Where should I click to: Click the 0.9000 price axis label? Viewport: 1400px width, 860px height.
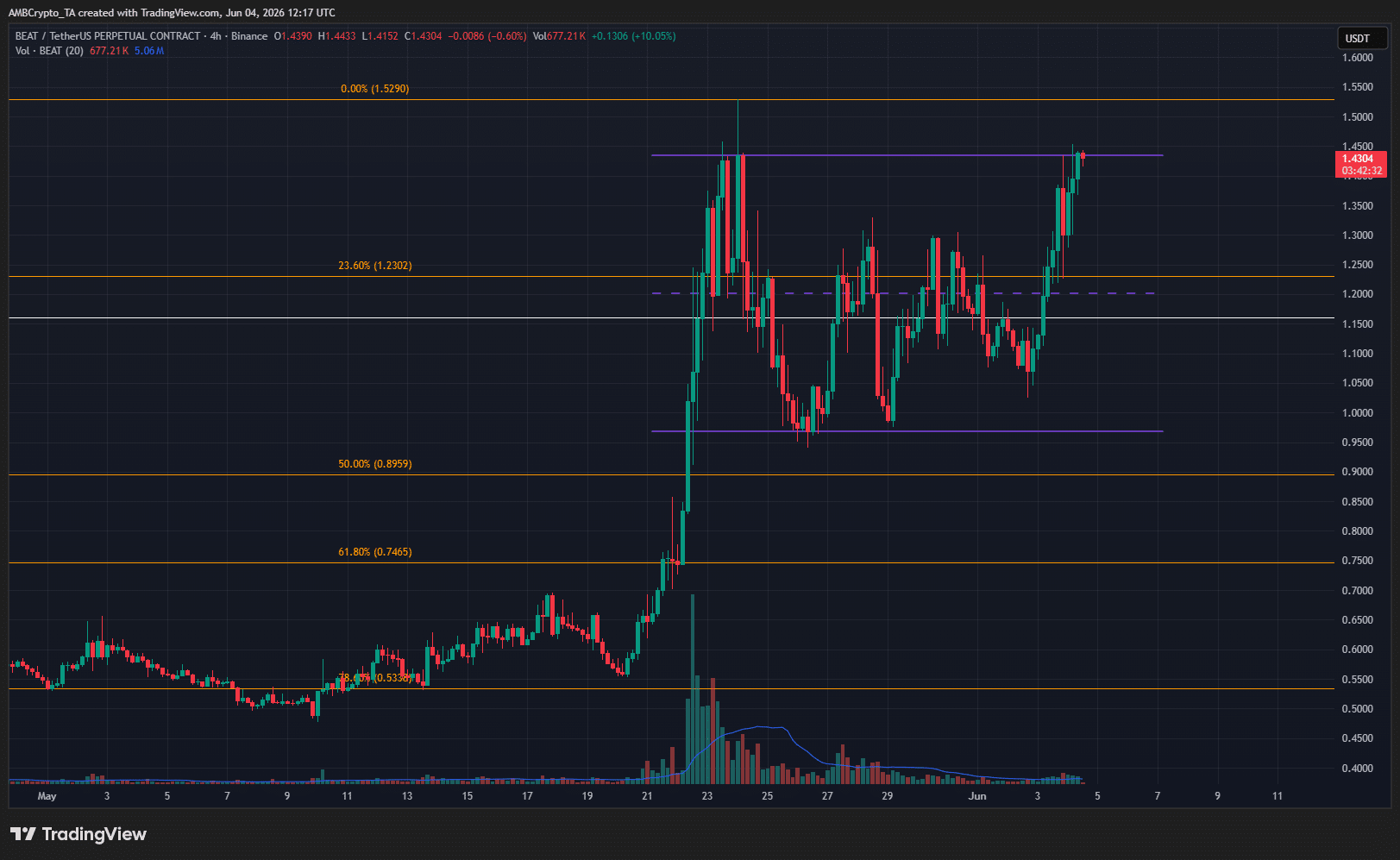(1358, 472)
